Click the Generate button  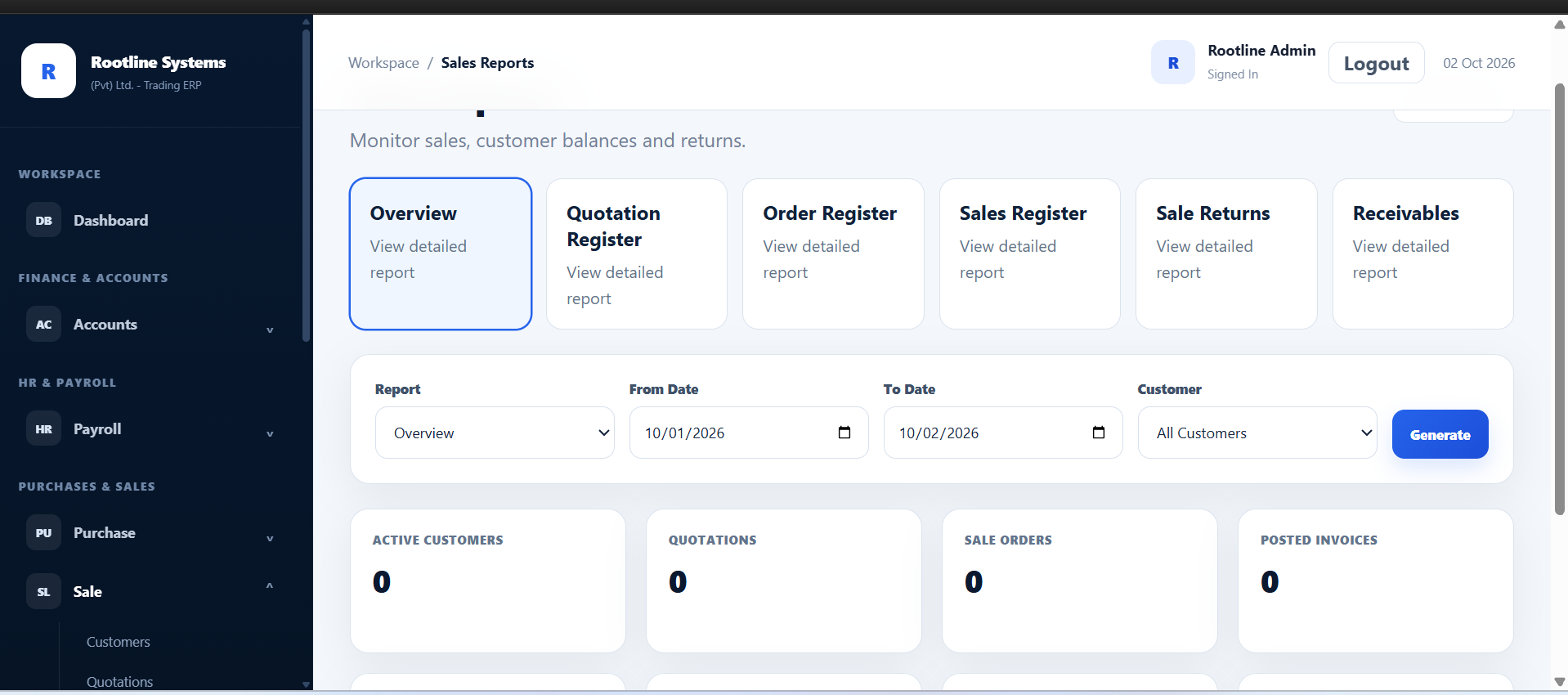(1440, 434)
